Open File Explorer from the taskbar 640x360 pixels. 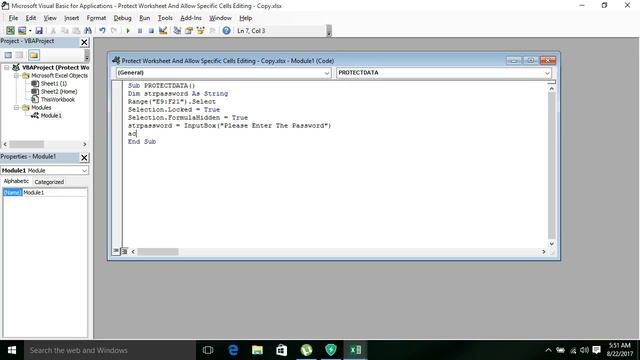point(258,350)
